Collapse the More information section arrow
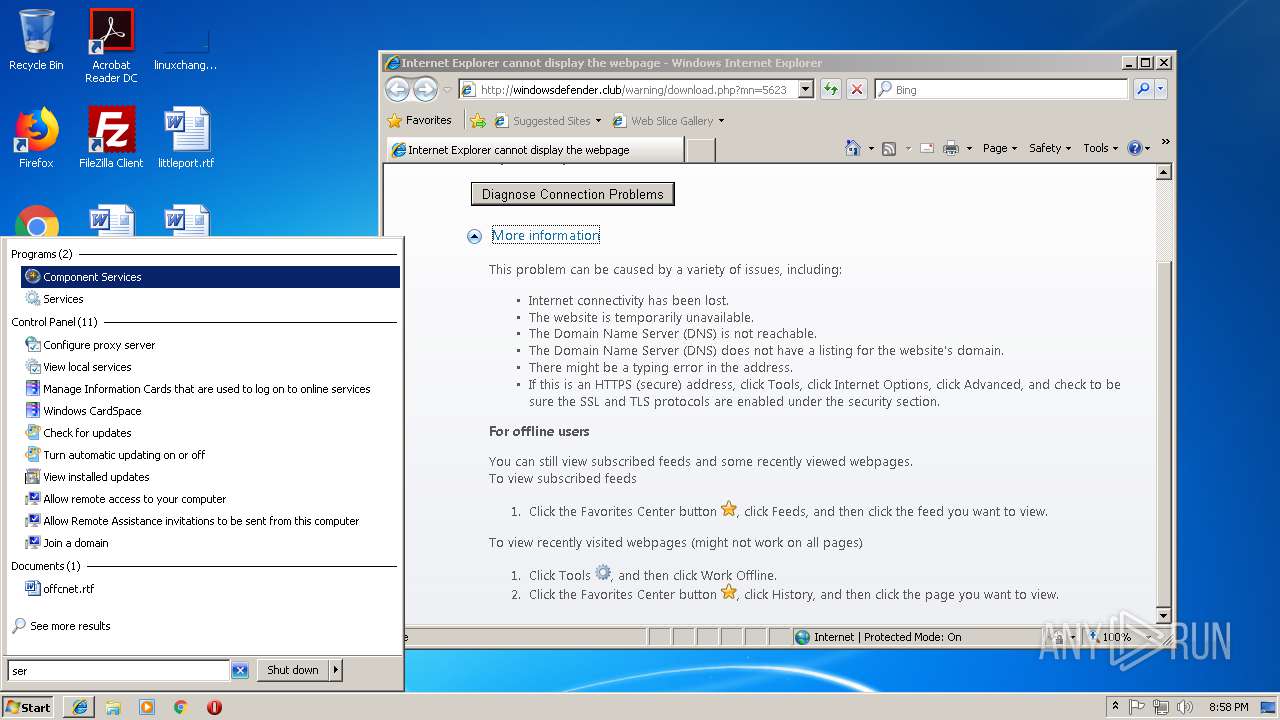 tap(475, 236)
